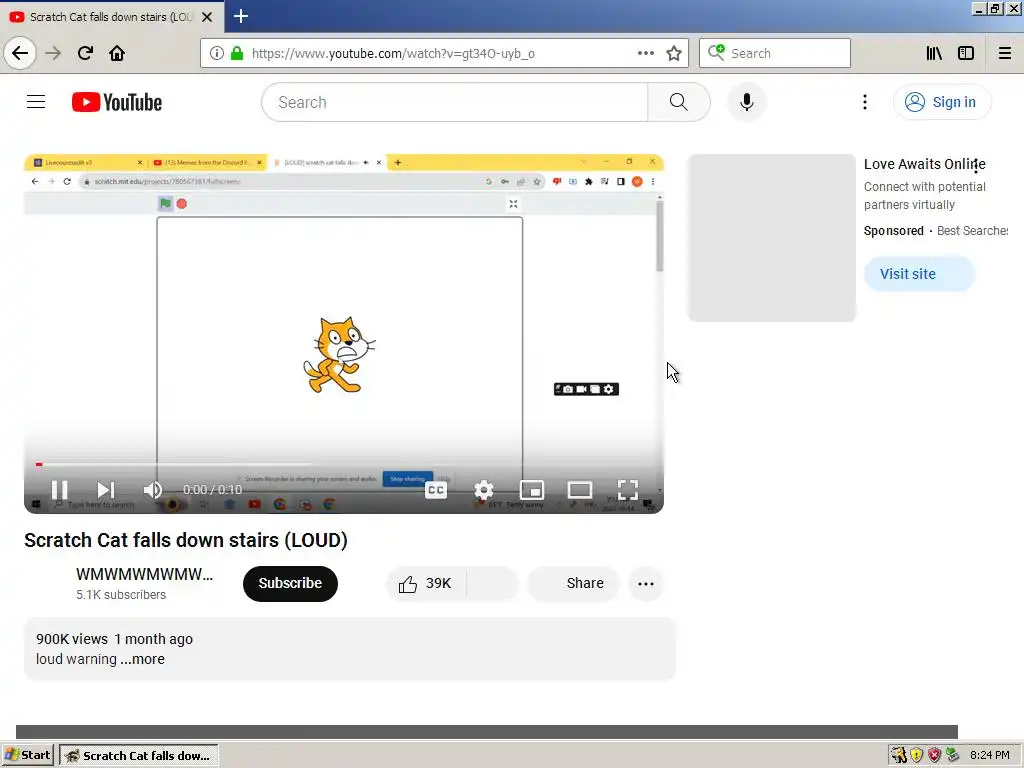
Task: Click the sponsored ad thumbnail
Action: tap(772, 238)
